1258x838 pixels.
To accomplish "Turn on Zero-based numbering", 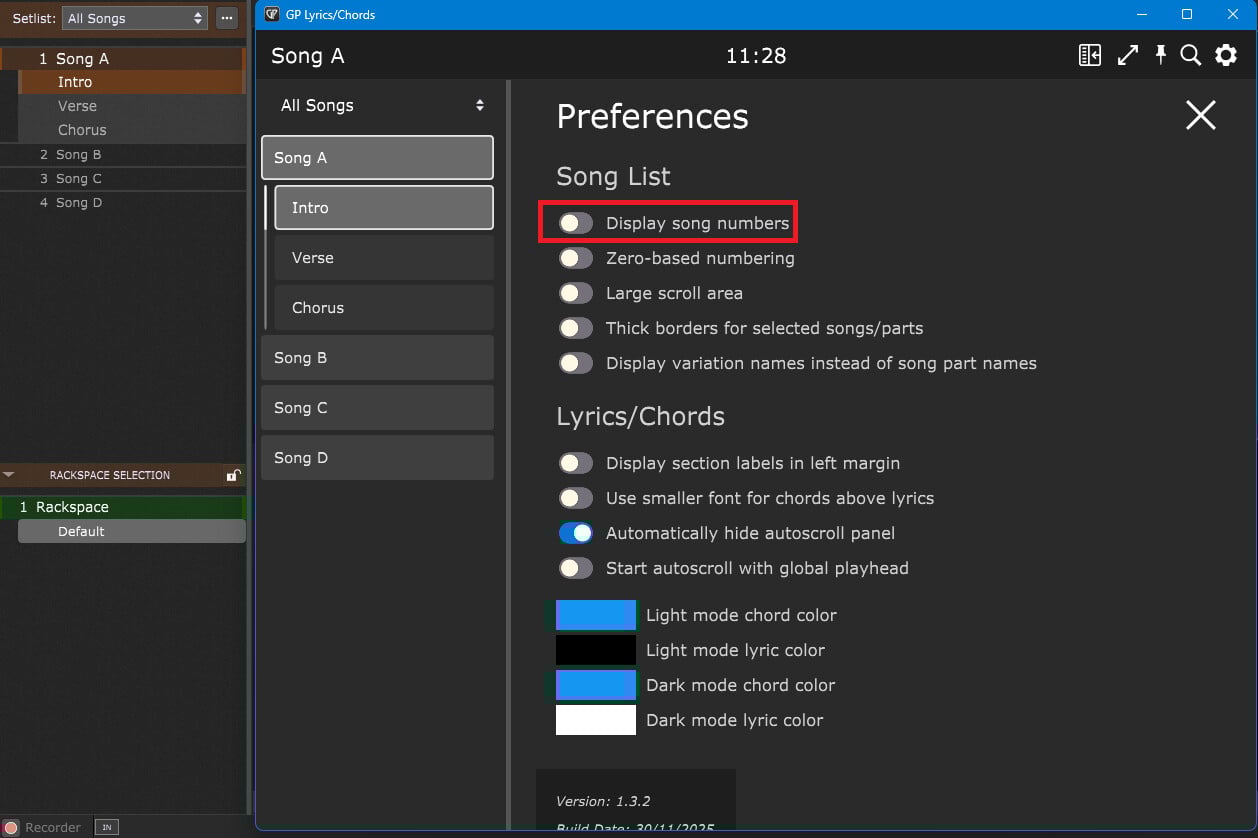I will [x=576, y=258].
